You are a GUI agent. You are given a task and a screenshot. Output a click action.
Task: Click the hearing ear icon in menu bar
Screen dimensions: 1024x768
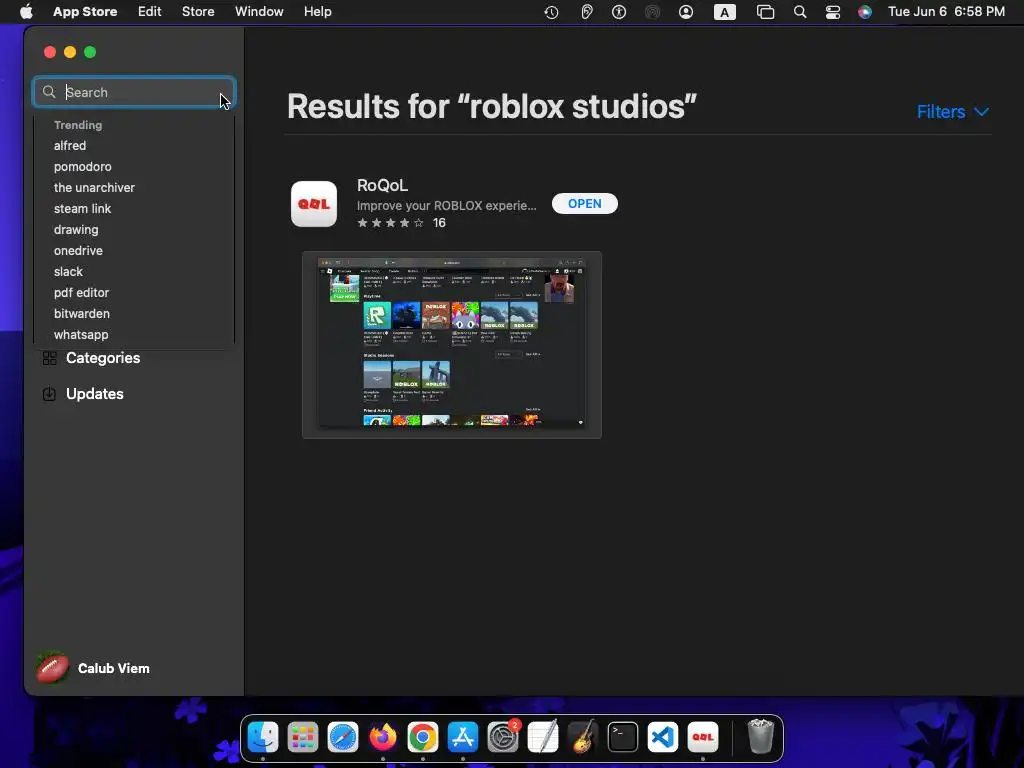(x=586, y=12)
